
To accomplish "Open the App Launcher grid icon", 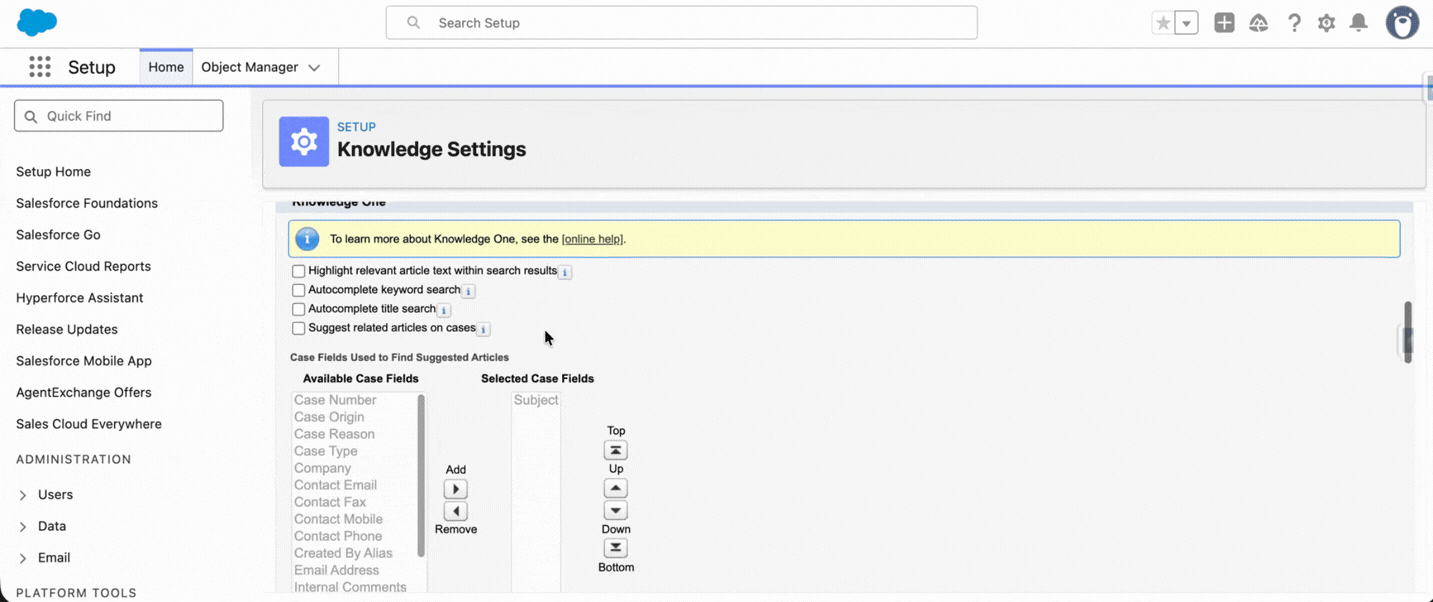I will [40, 67].
